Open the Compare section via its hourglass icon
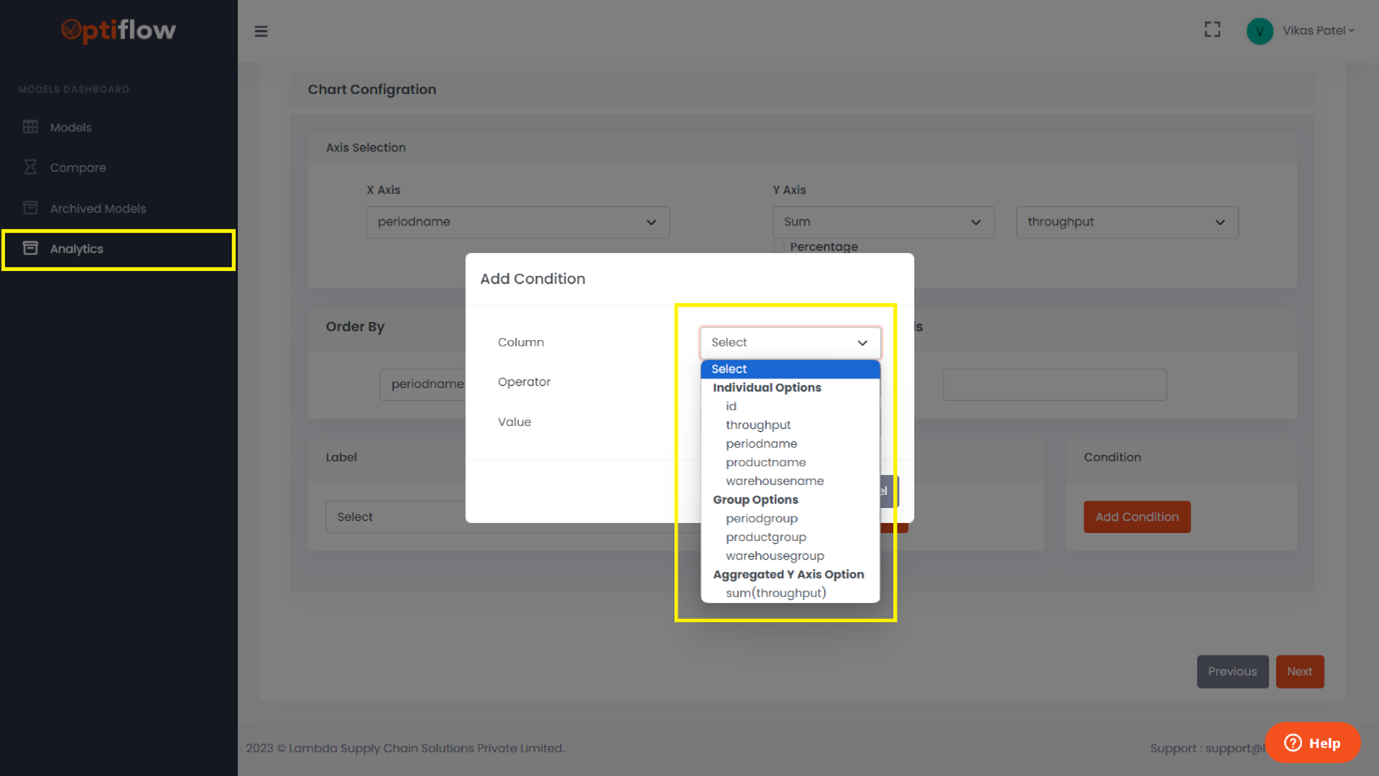 (32, 167)
